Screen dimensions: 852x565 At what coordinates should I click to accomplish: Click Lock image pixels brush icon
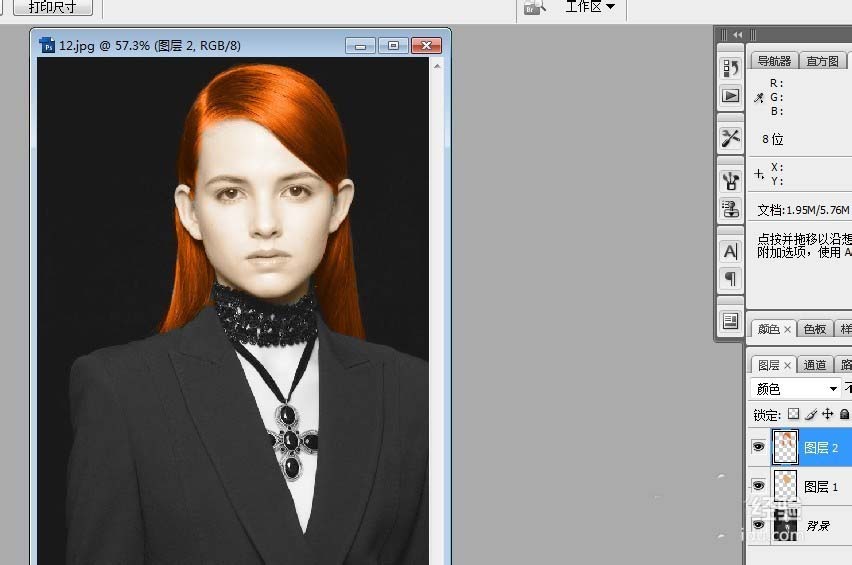(x=811, y=414)
